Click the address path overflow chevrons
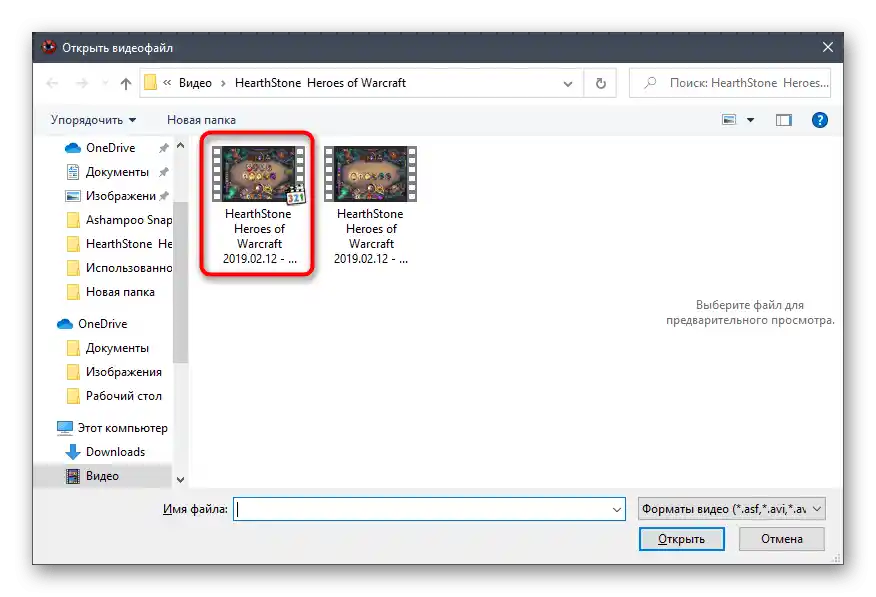876x597 pixels. point(167,83)
